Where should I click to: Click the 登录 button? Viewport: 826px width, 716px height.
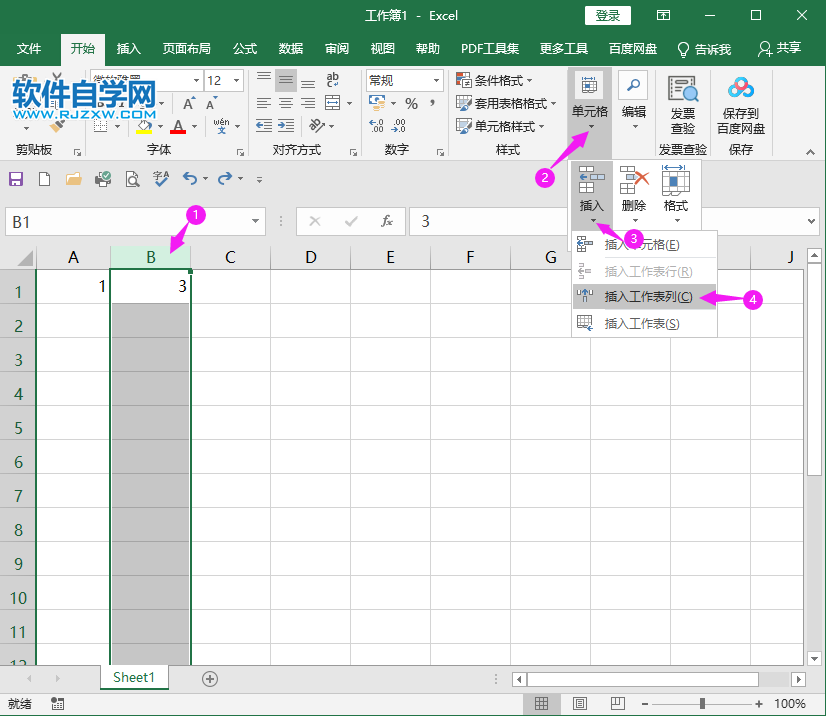pos(607,15)
